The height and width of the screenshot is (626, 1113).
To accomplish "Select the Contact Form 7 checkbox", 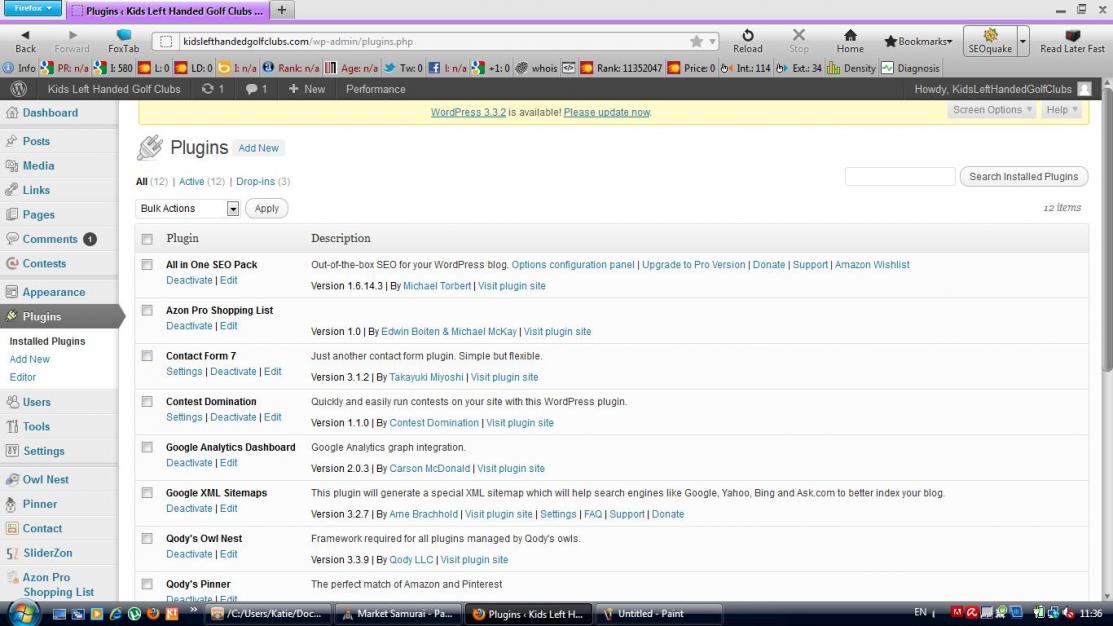I will click(x=147, y=356).
